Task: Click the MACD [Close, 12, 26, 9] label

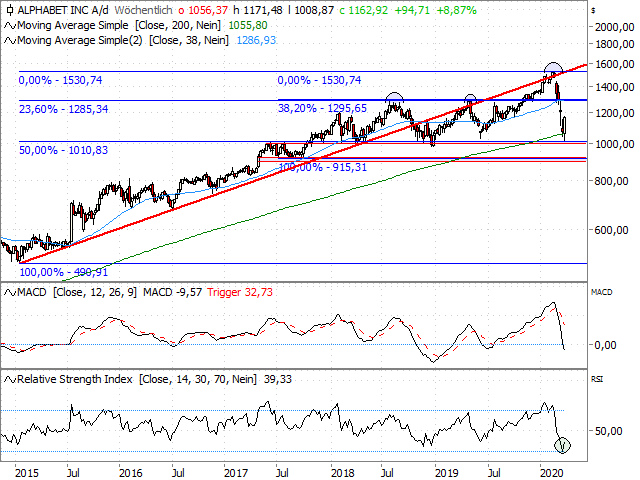Action: (77, 293)
